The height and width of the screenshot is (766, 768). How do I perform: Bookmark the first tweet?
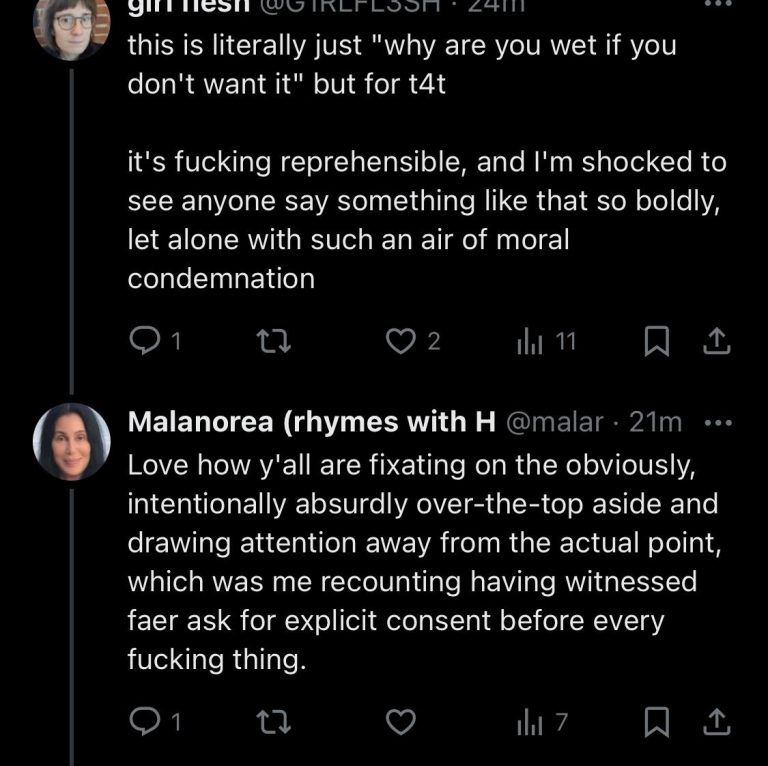655,342
